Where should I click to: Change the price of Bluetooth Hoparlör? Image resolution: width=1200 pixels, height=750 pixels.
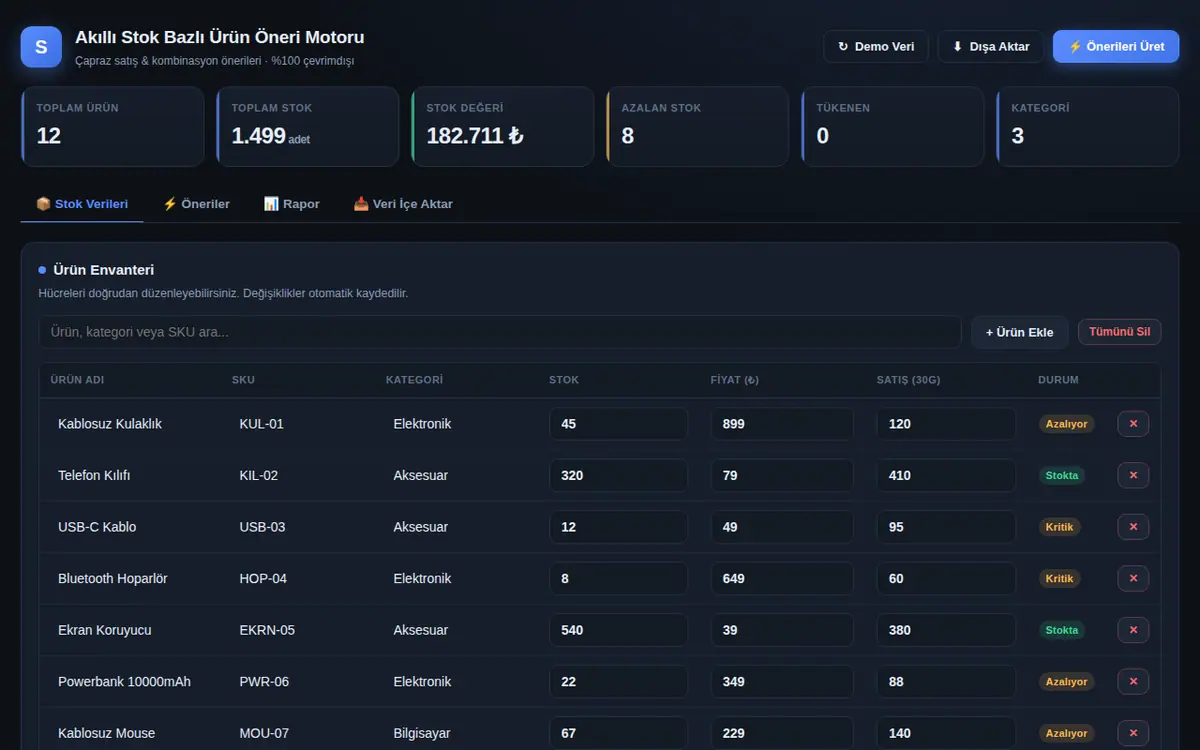pyautogui.click(x=782, y=578)
